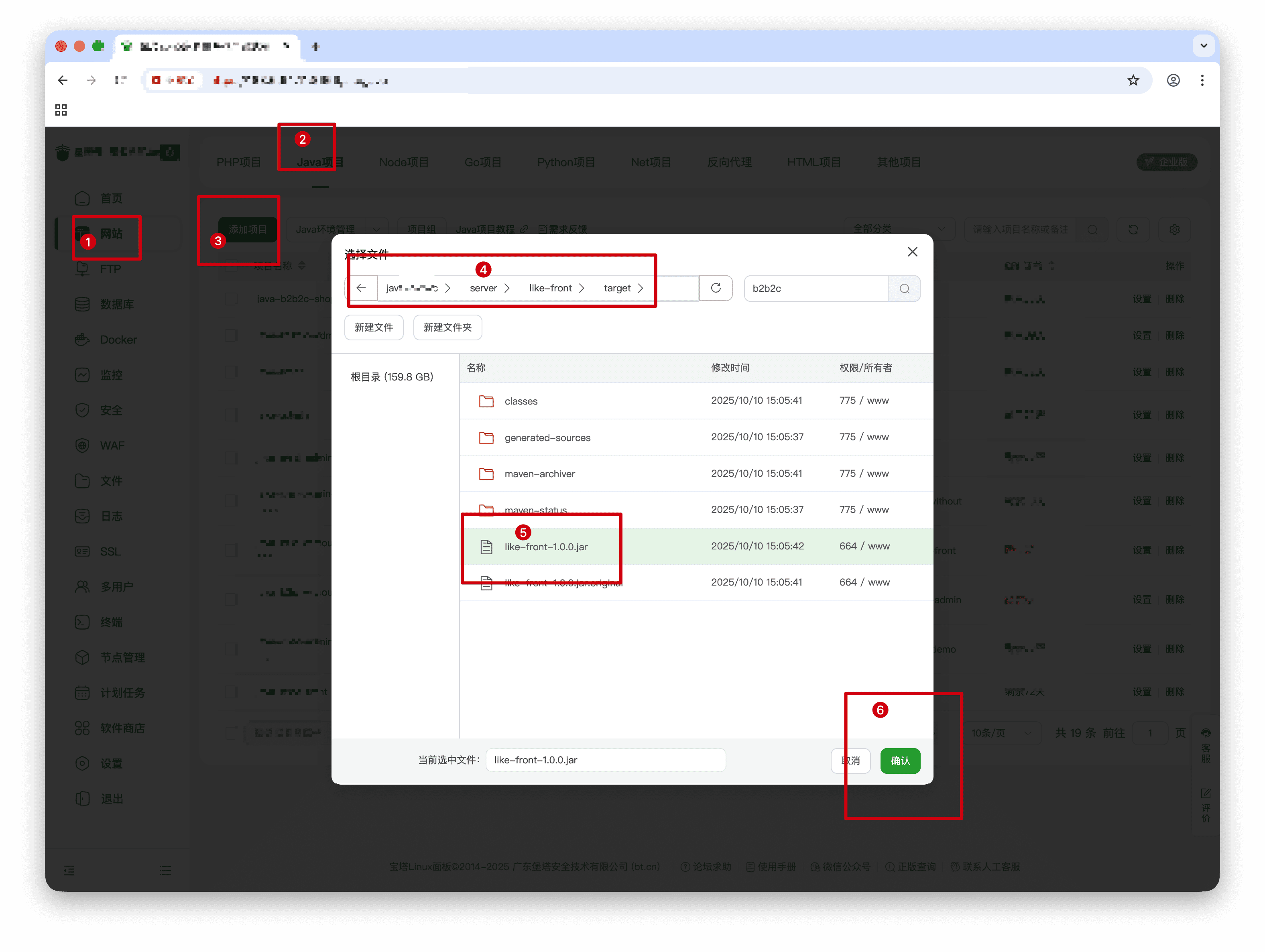Click the 新建文件夹 button

(x=447, y=328)
